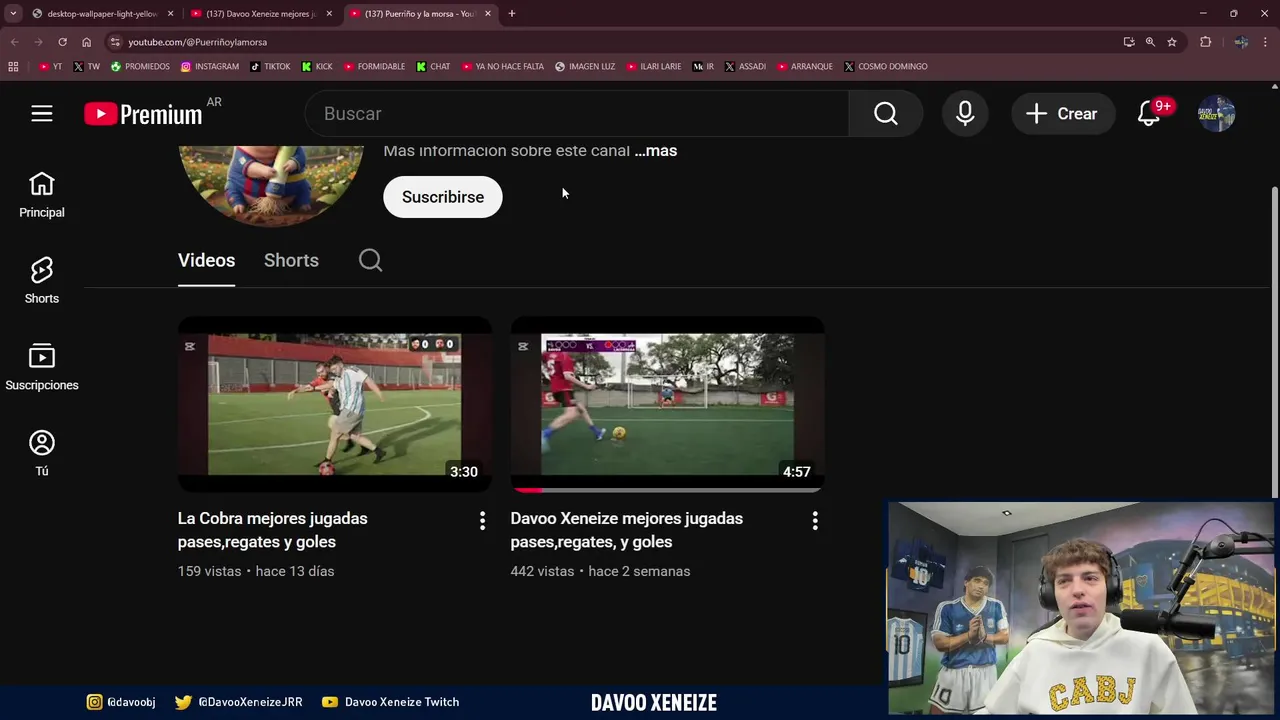Click the install app icon in address bar
1280x720 pixels.
(x=1129, y=42)
